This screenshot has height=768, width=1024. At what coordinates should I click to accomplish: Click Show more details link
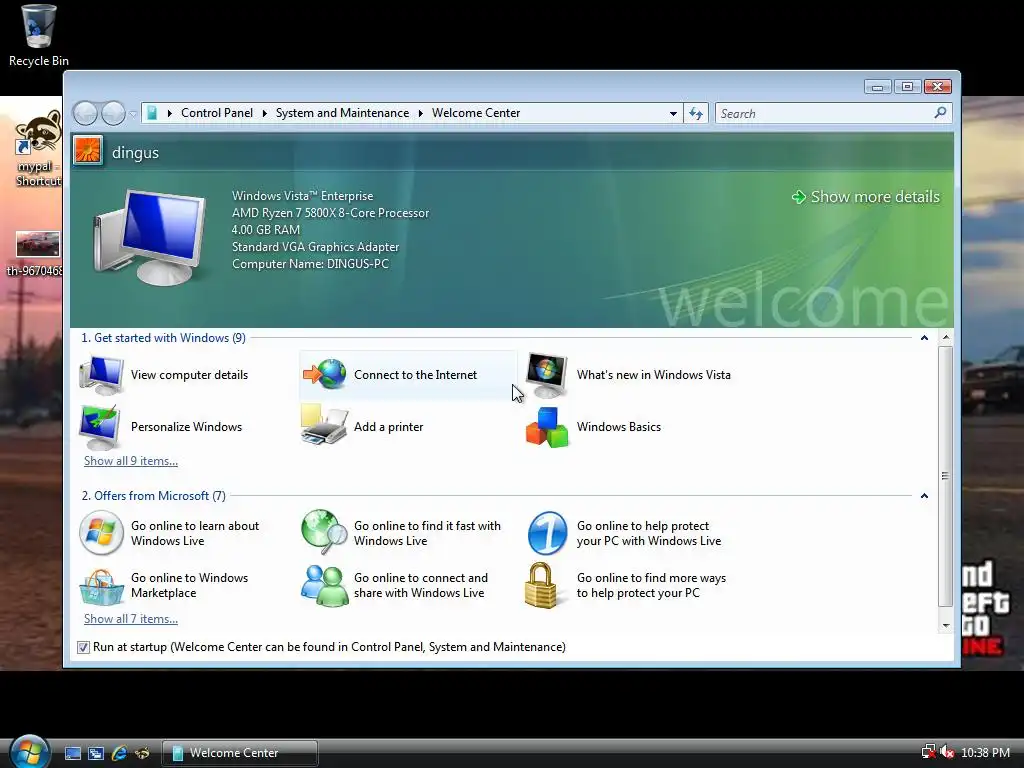coord(866,197)
